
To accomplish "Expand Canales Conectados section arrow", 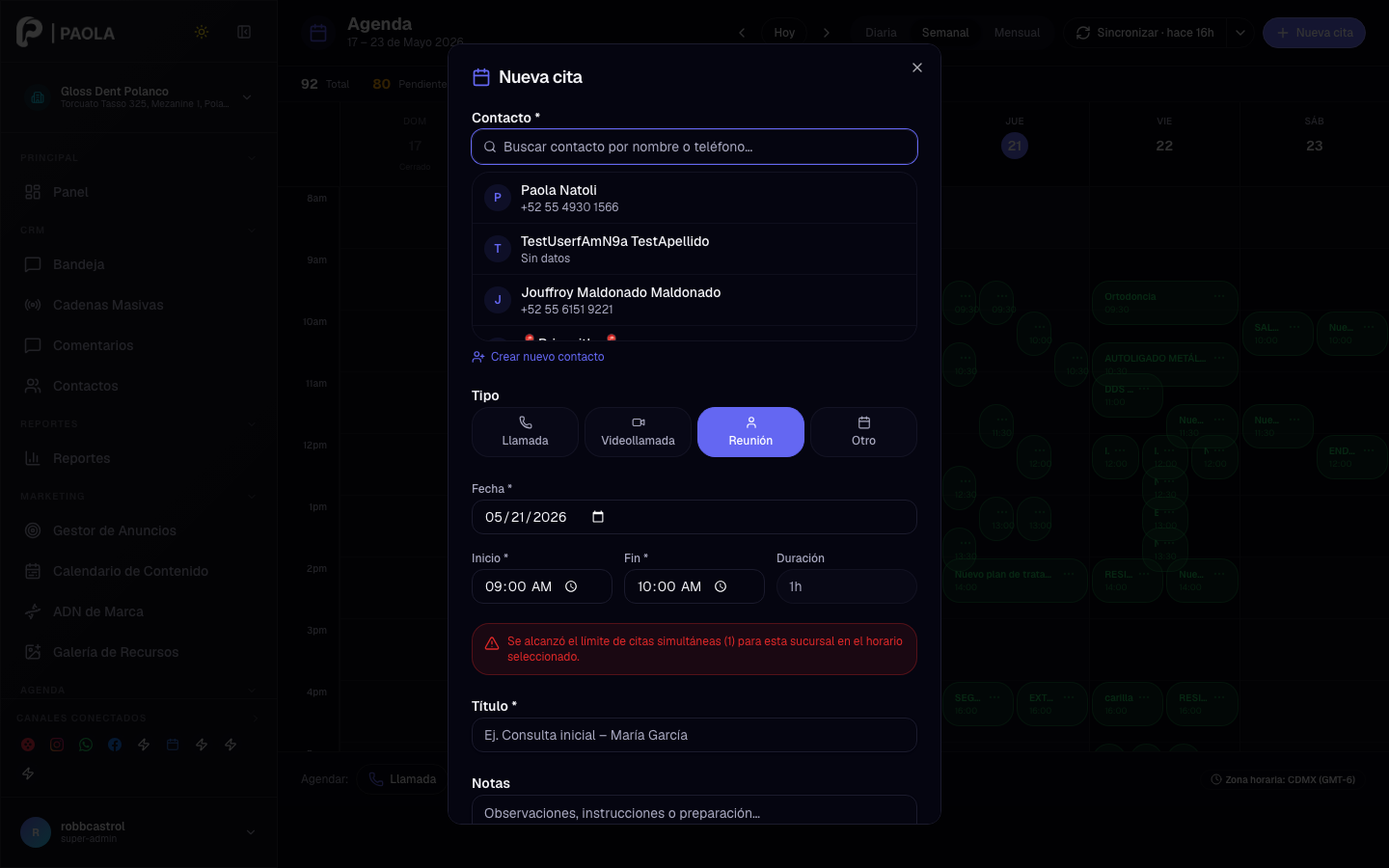I will pyautogui.click(x=257, y=719).
